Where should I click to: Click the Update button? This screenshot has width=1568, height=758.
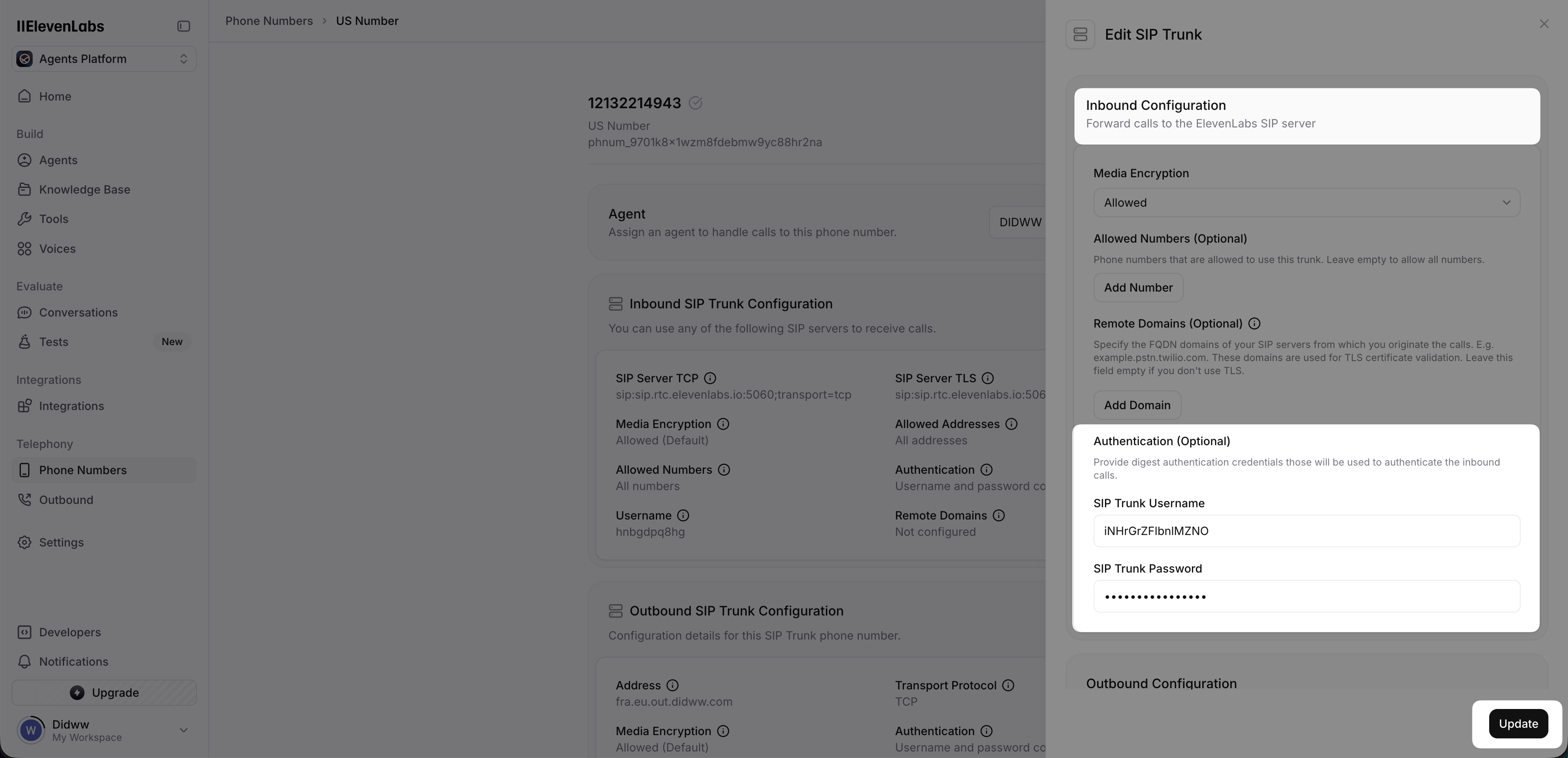pos(1517,724)
